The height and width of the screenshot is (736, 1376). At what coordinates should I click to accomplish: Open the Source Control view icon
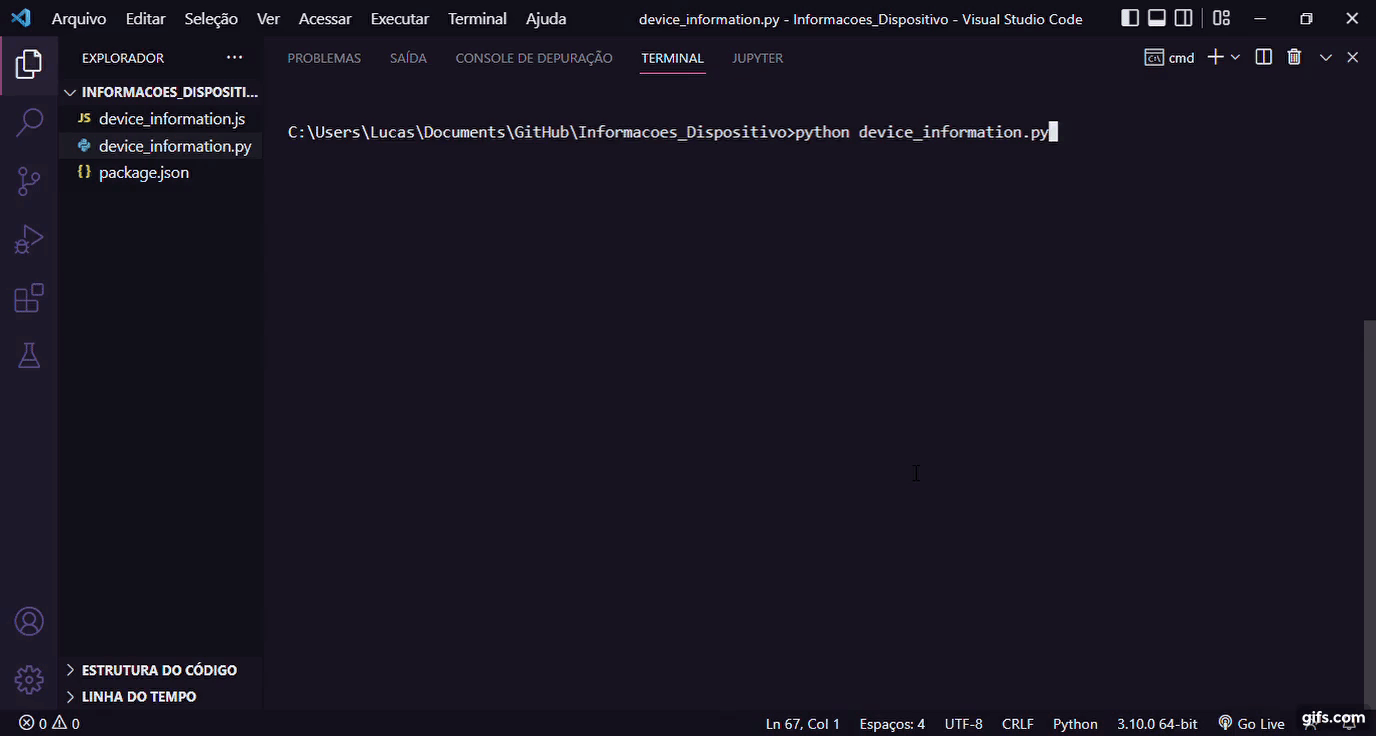[x=29, y=181]
